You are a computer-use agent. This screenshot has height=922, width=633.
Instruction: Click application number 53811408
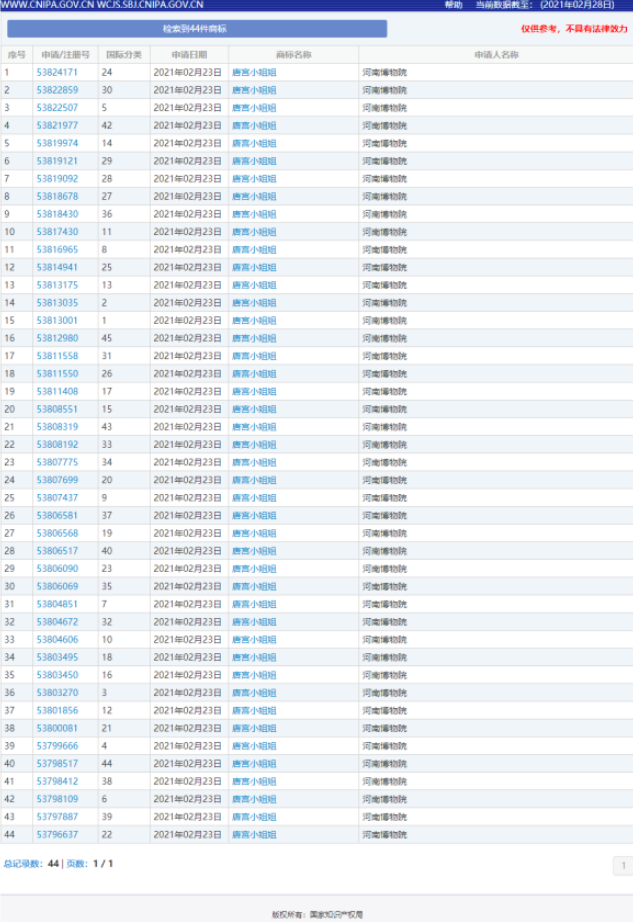(57, 392)
